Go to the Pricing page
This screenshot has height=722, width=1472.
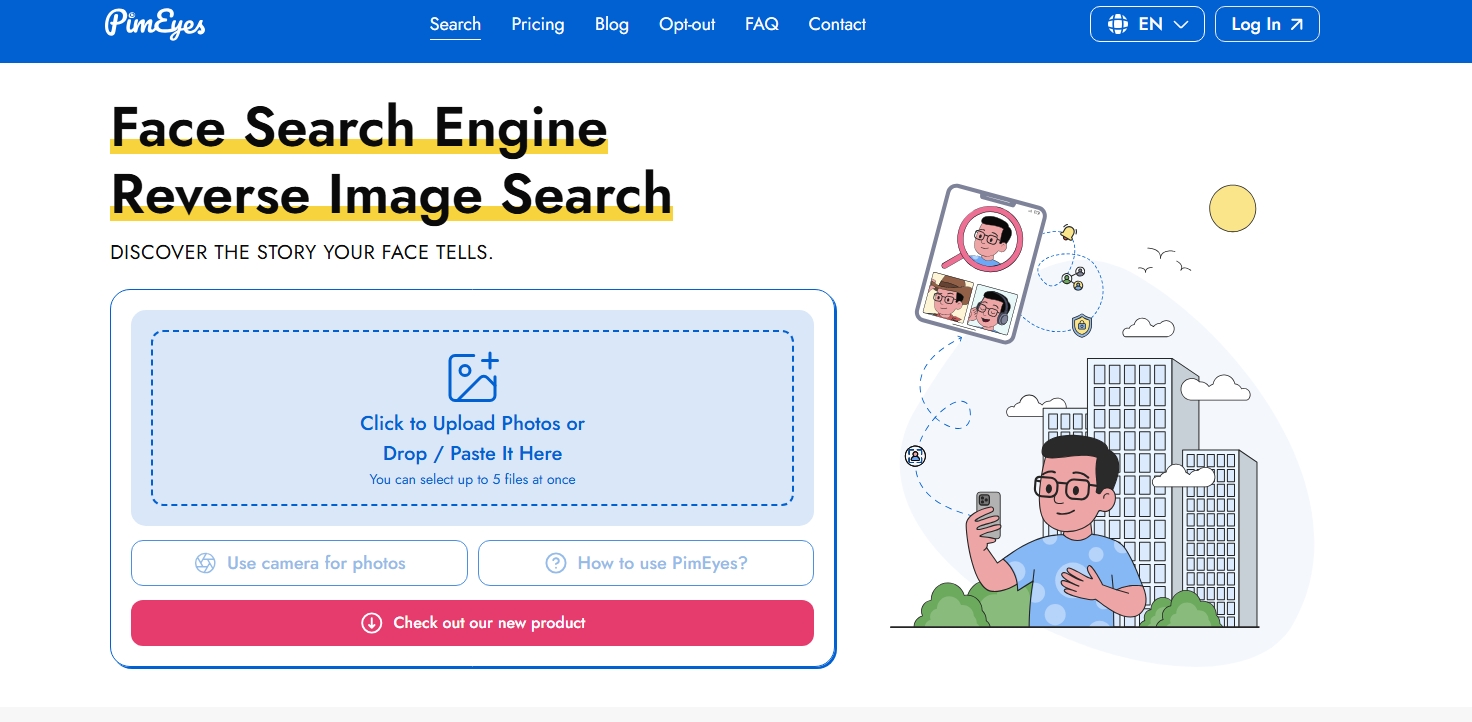pyautogui.click(x=538, y=24)
